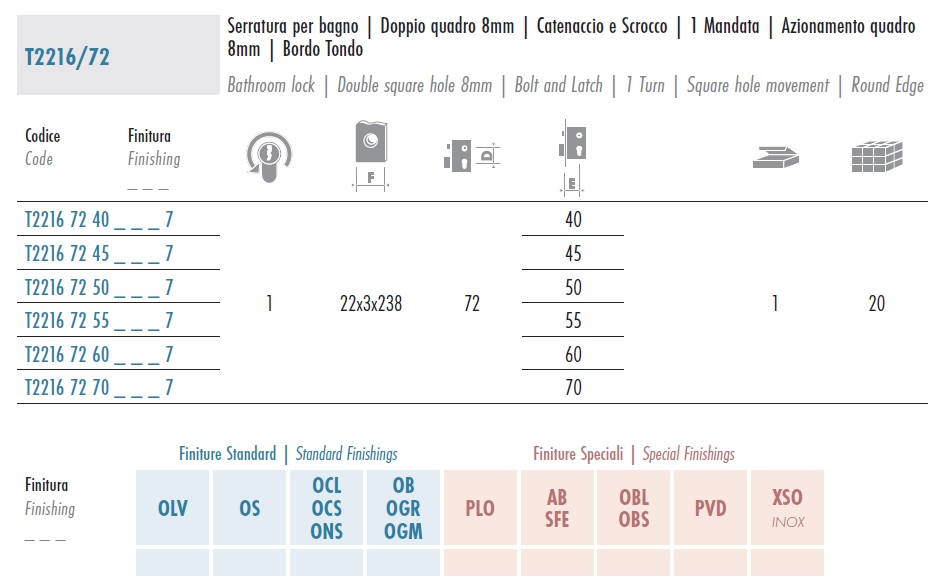The width and height of the screenshot is (941, 587).
Task: Click the T2216/72 model header box
Action: (118, 55)
